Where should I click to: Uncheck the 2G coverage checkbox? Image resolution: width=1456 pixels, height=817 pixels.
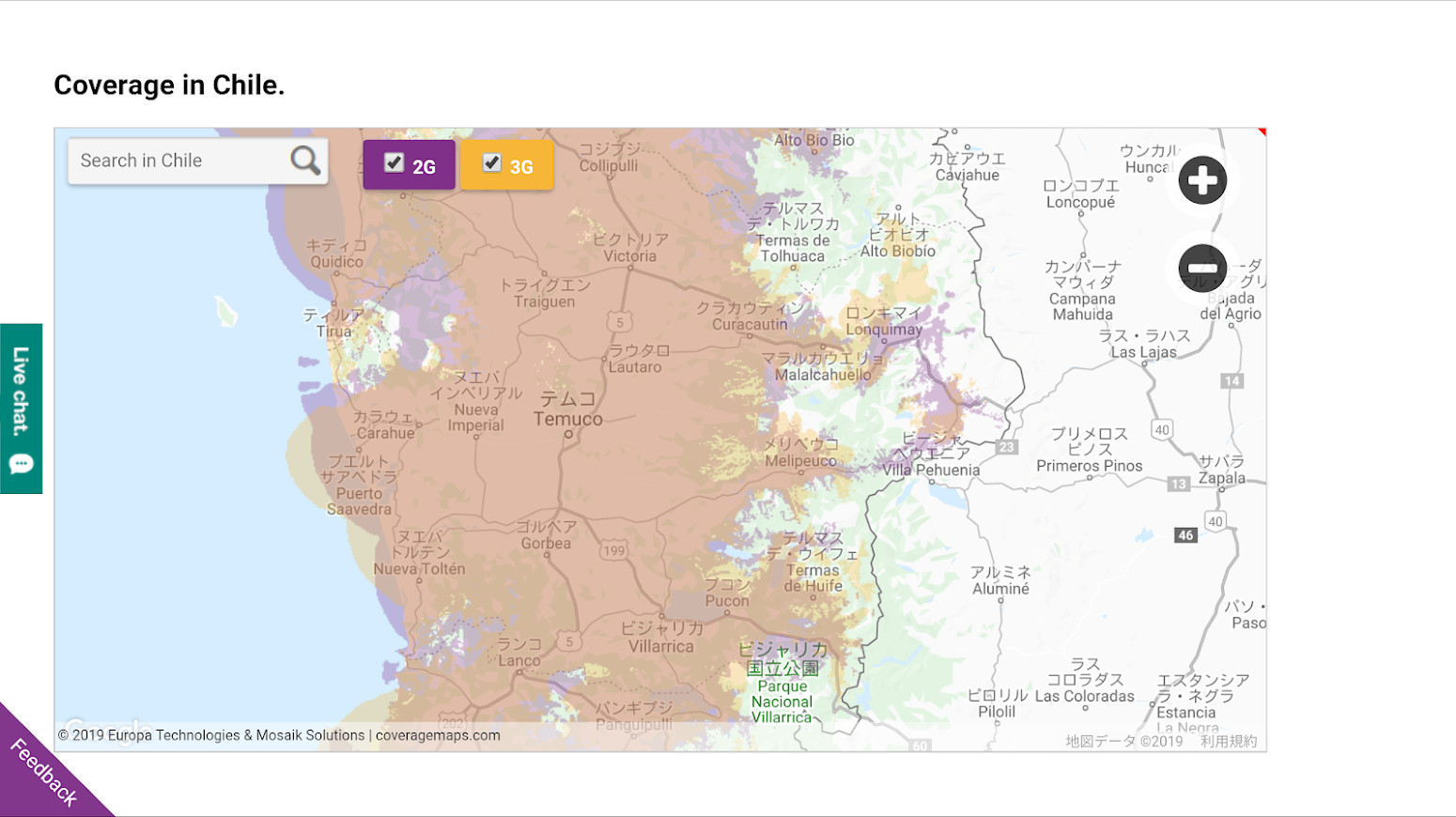(395, 162)
